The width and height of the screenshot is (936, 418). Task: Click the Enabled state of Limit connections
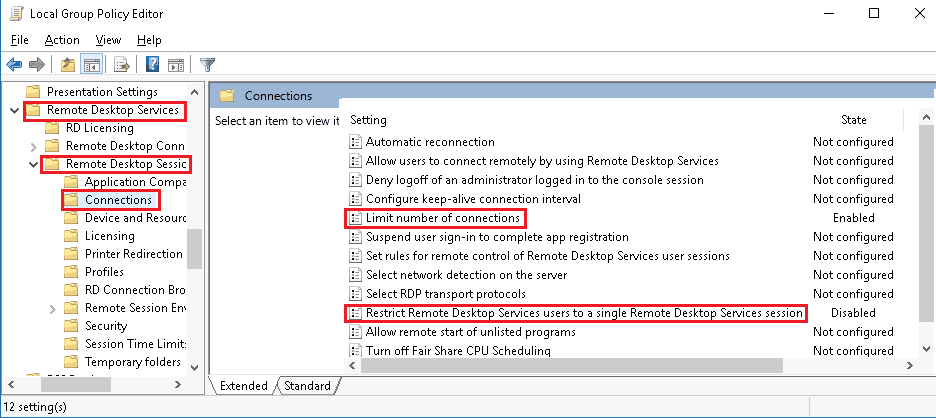pyautogui.click(x=854, y=218)
